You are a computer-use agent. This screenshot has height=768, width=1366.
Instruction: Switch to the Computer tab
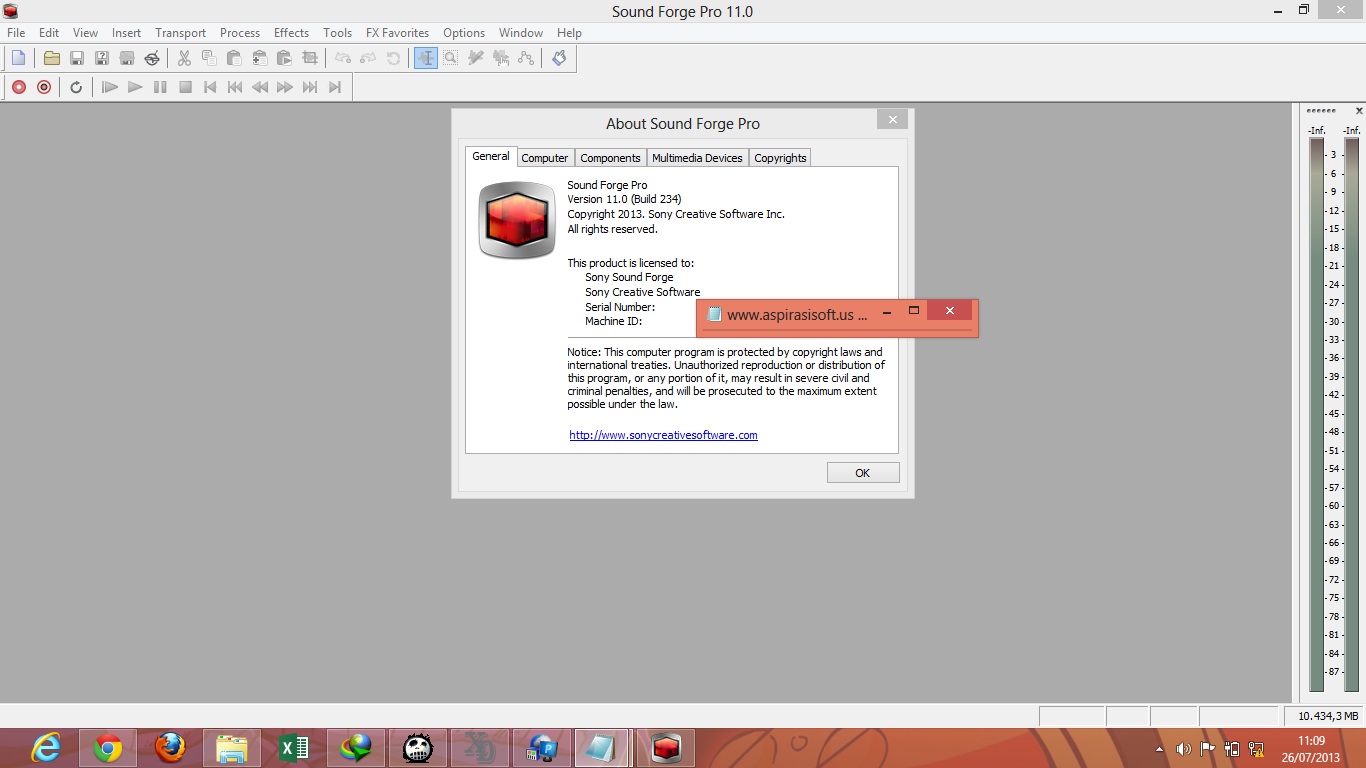(545, 158)
